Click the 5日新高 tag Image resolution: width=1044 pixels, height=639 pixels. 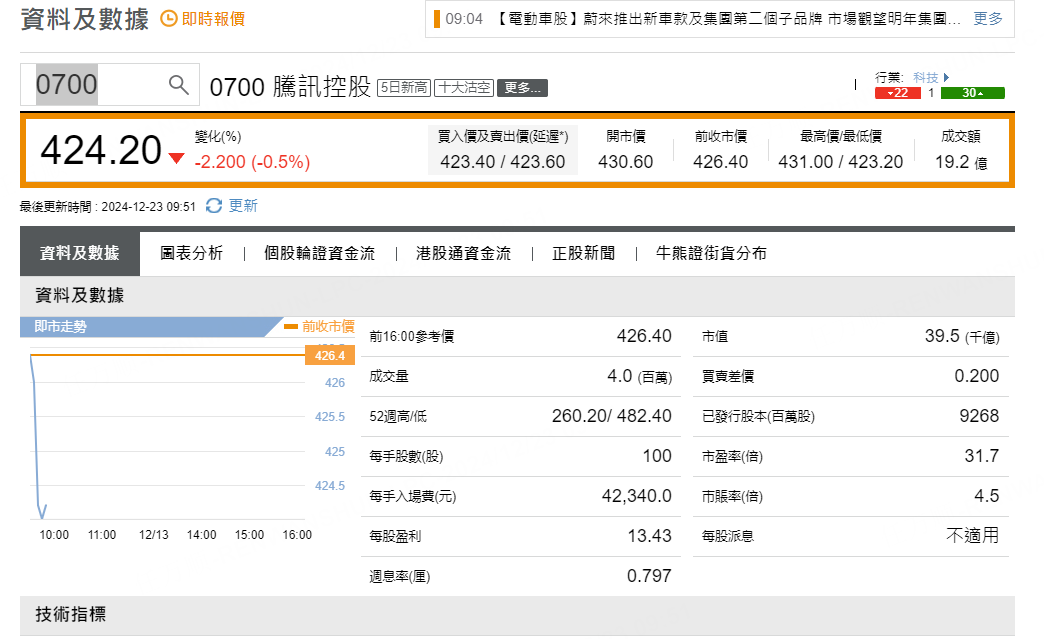[404, 88]
